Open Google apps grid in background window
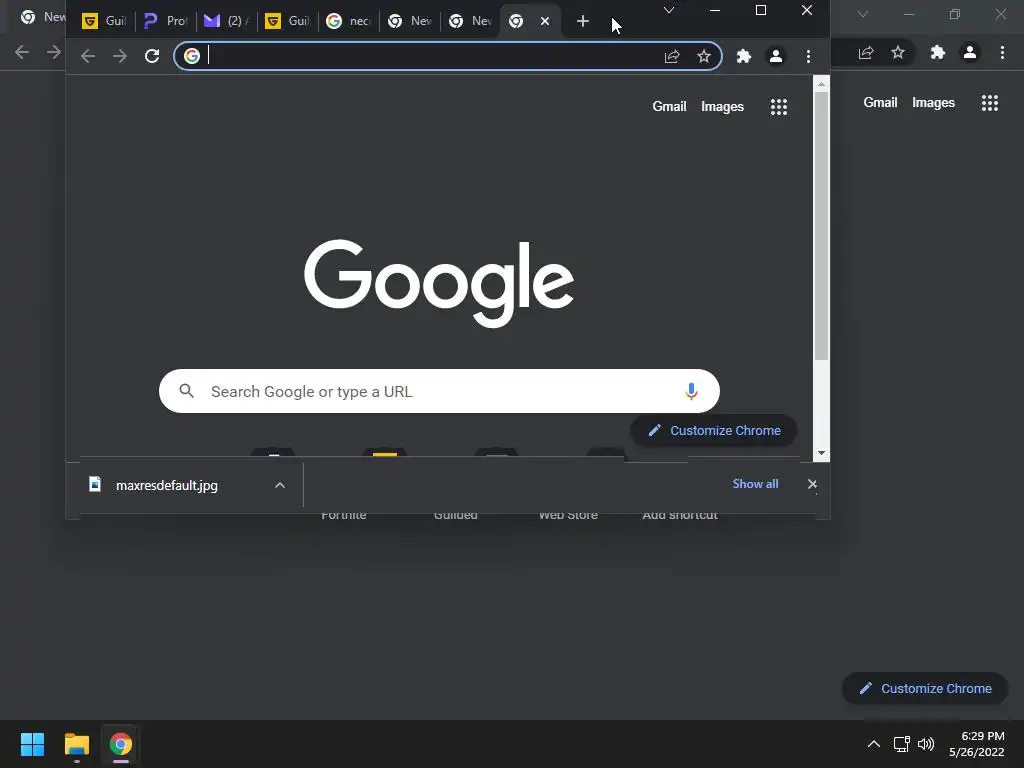The width and height of the screenshot is (1024, 768). point(989,103)
